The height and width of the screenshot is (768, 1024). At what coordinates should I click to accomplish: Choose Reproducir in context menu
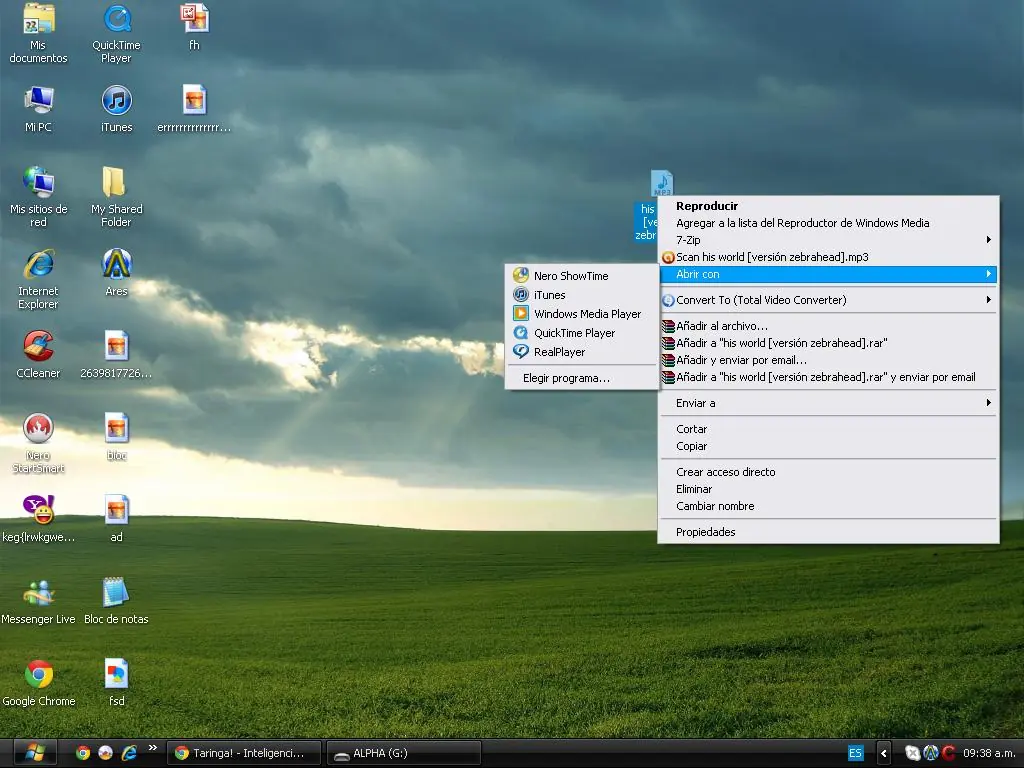point(828,206)
